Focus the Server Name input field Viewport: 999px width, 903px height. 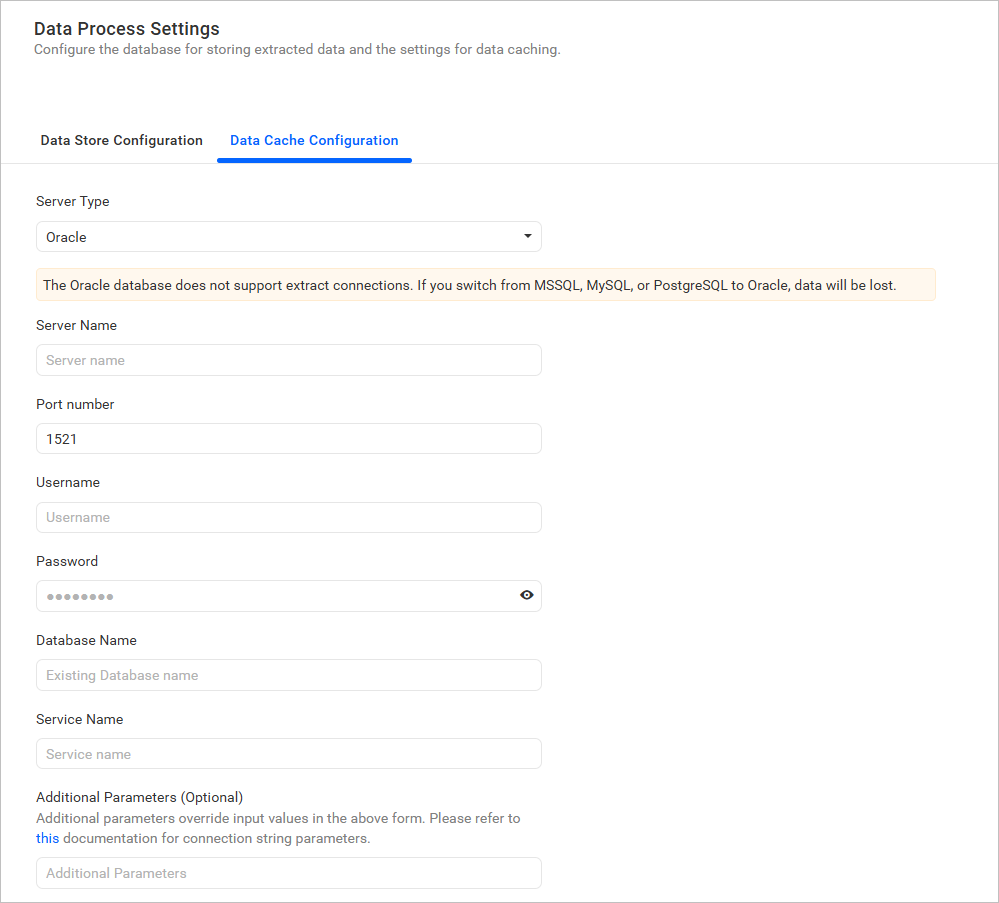coord(288,359)
